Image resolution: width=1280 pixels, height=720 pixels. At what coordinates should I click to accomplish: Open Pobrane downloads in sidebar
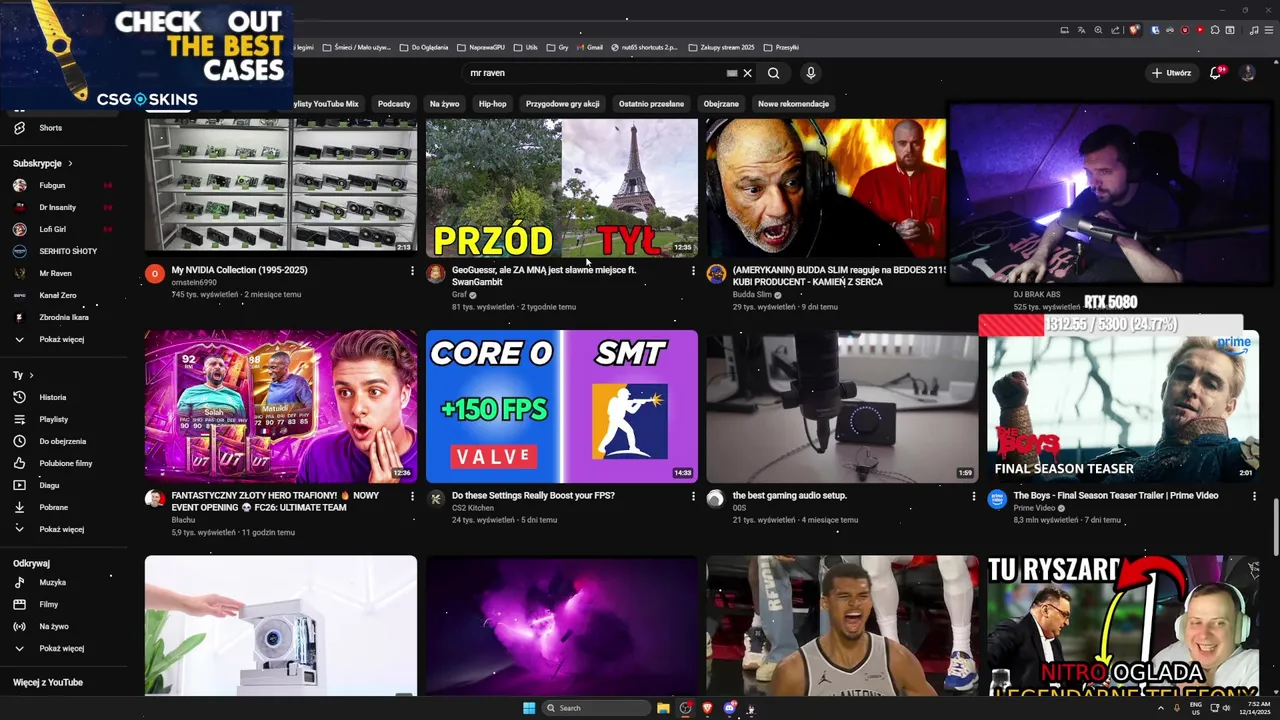click(53, 507)
